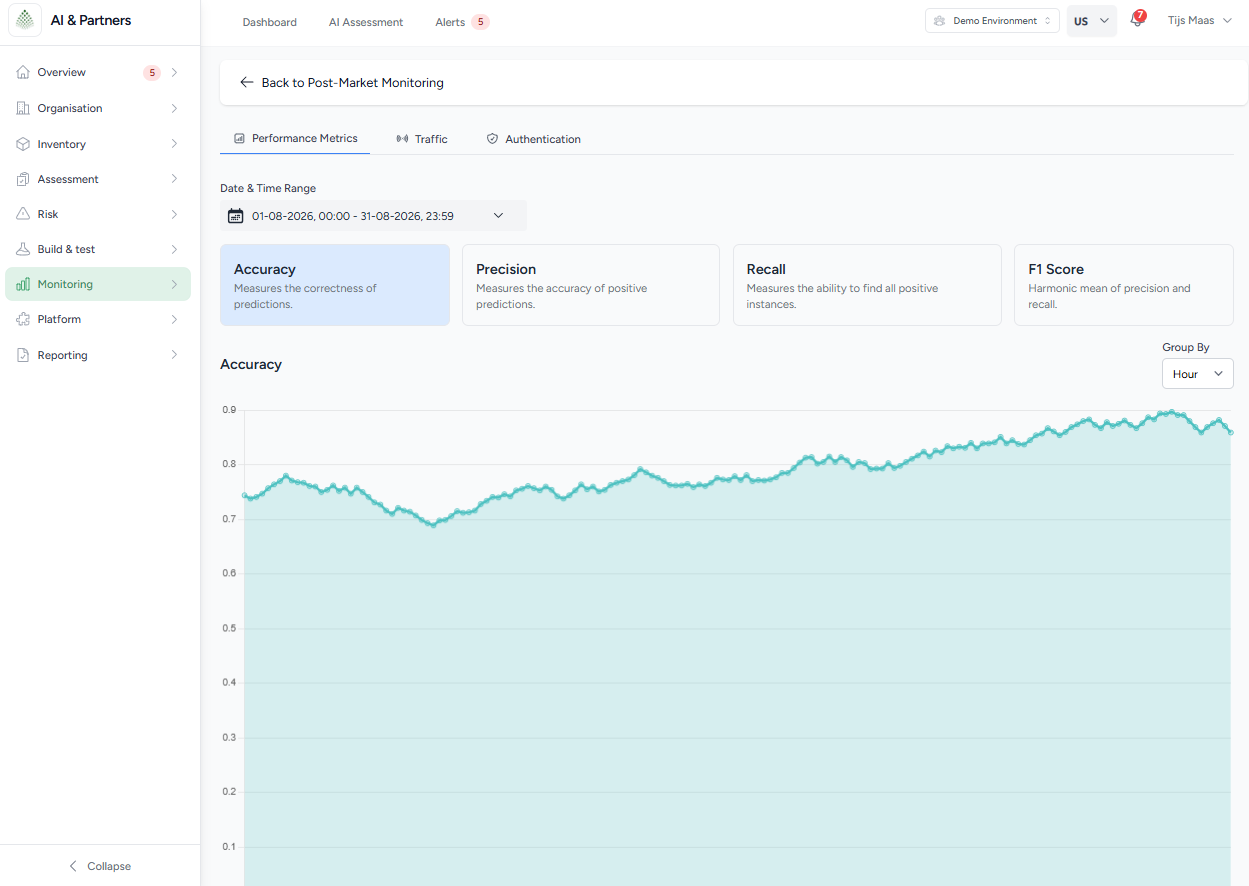Click the back arrow icon
1249x886 pixels.
pyautogui.click(x=247, y=82)
